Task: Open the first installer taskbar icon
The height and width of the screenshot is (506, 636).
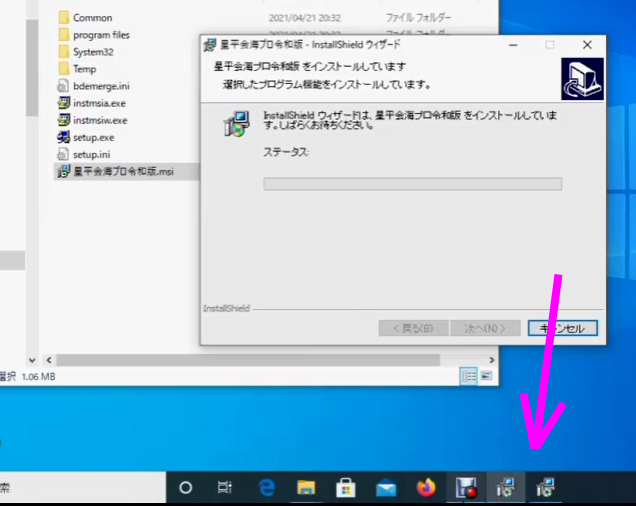Action: coord(505,487)
